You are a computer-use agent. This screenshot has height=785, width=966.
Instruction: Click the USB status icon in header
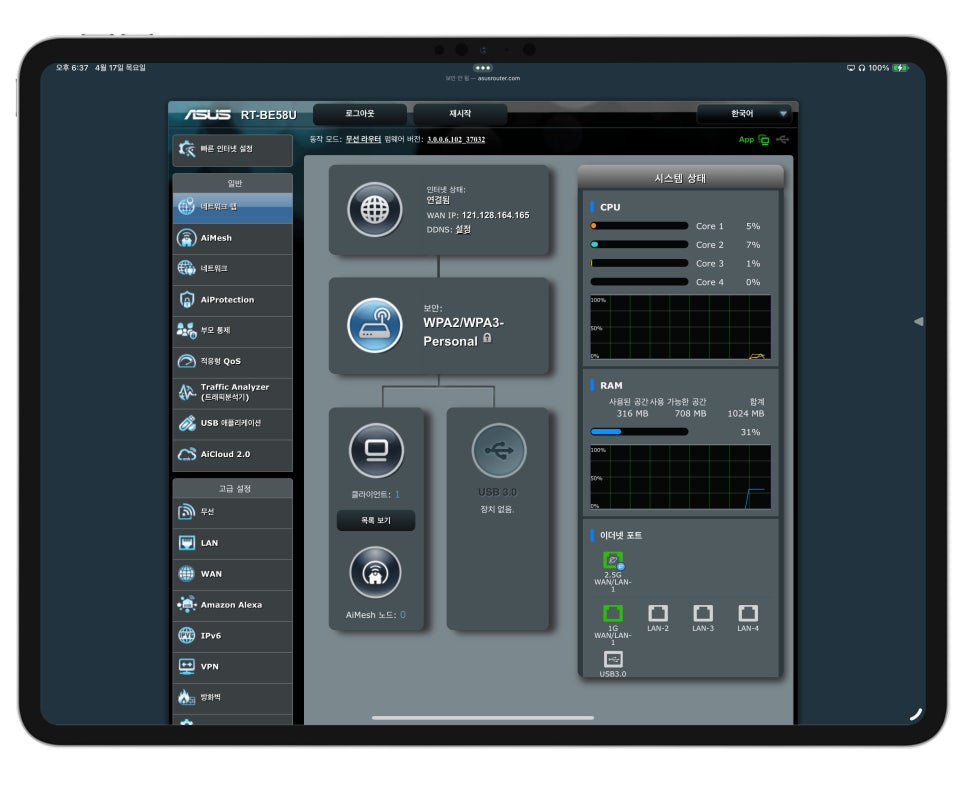coord(782,140)
